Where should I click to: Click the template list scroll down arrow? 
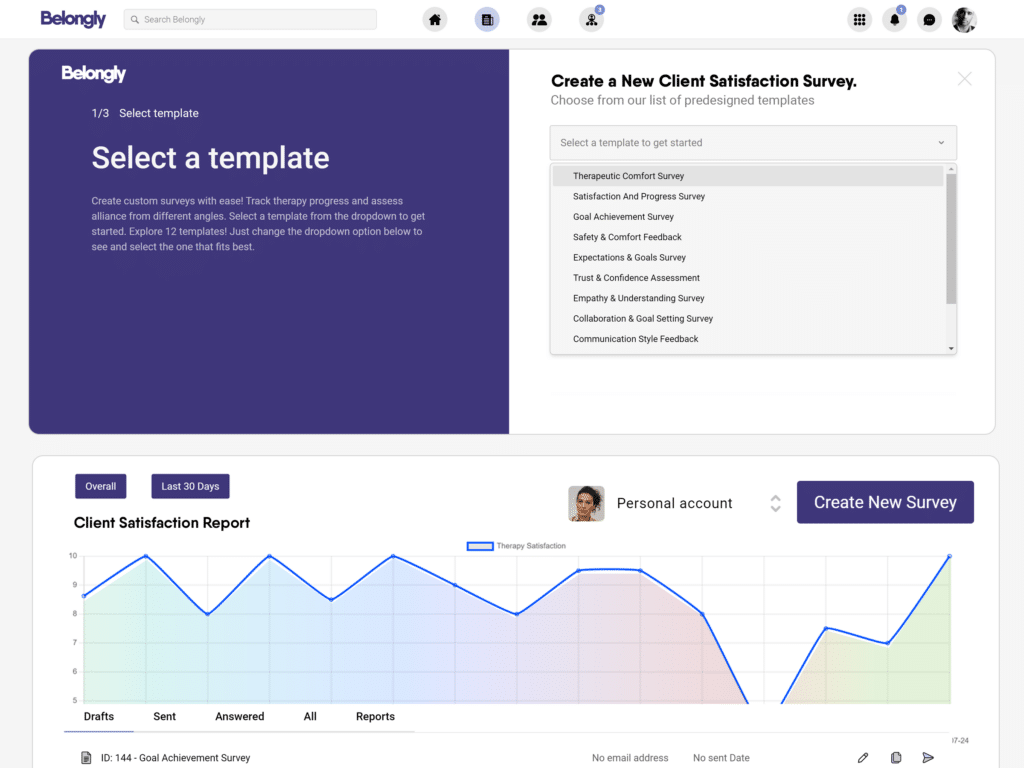click(952, 349)
